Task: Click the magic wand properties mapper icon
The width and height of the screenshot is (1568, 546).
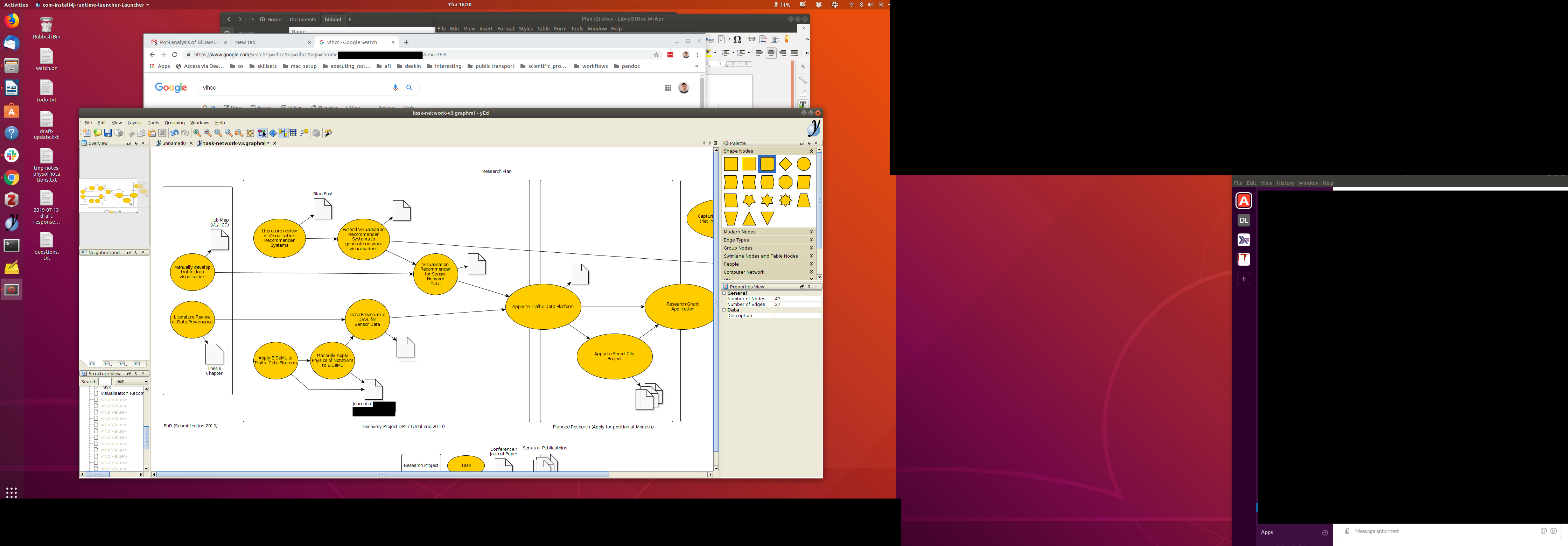Action: [x=329, y=133]
